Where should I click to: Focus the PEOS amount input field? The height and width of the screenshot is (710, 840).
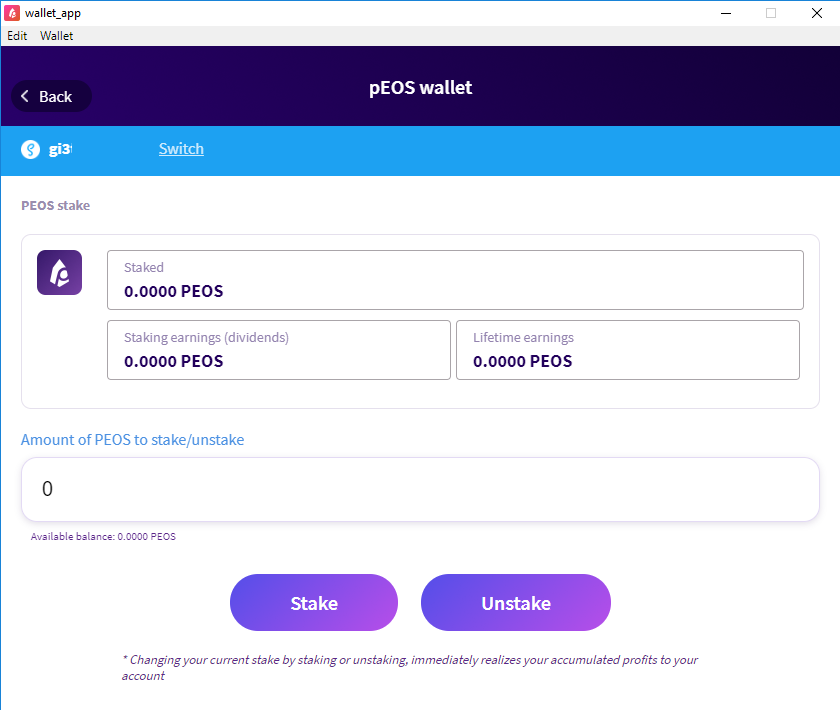420,489
